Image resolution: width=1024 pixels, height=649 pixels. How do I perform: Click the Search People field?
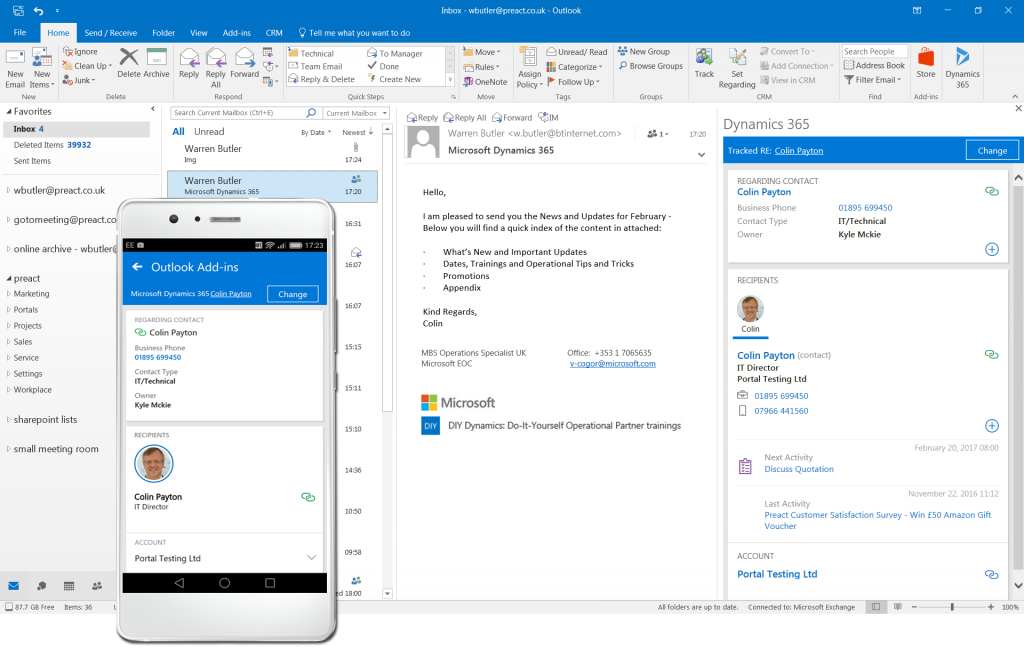[874, 52]
